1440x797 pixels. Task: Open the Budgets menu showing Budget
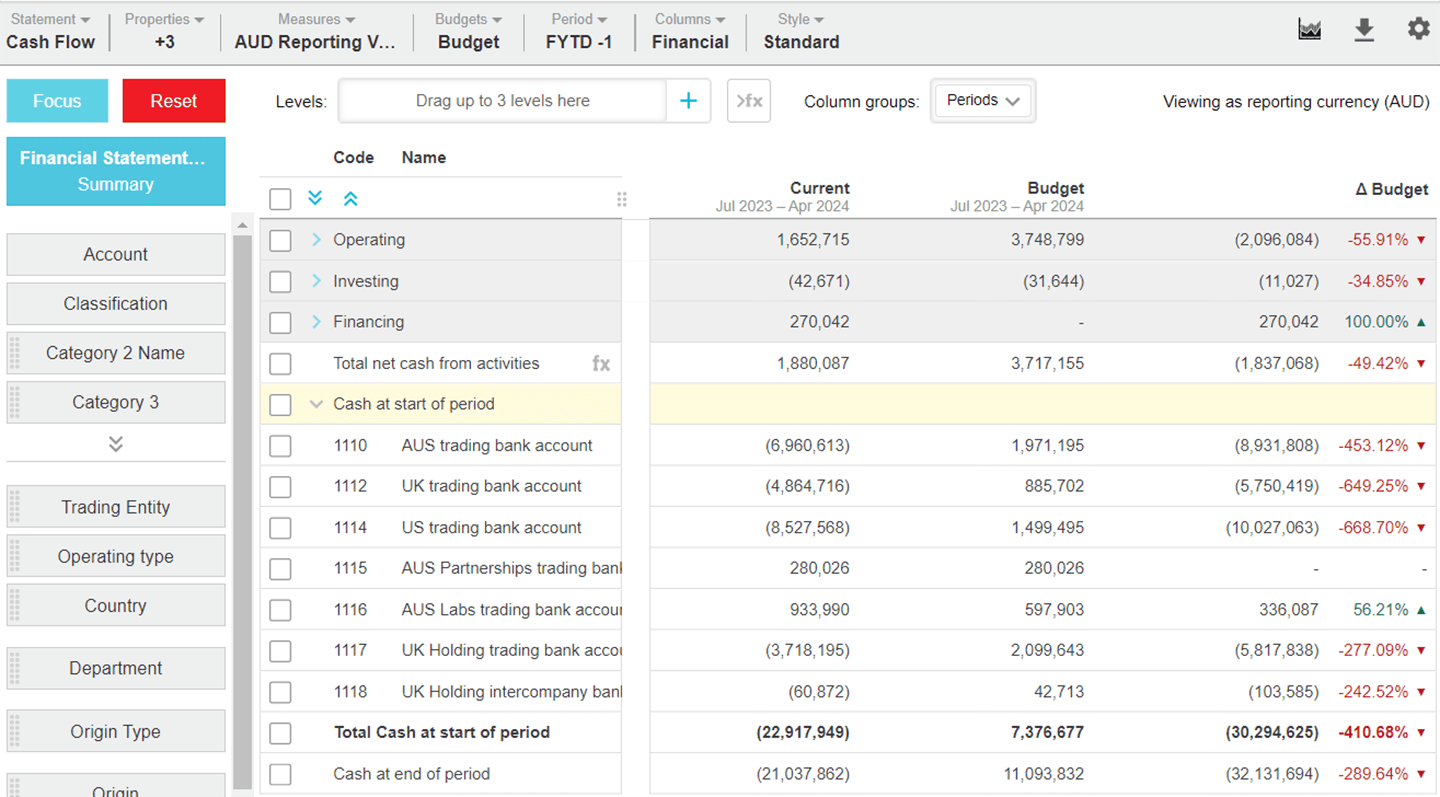tap(467, 31)
